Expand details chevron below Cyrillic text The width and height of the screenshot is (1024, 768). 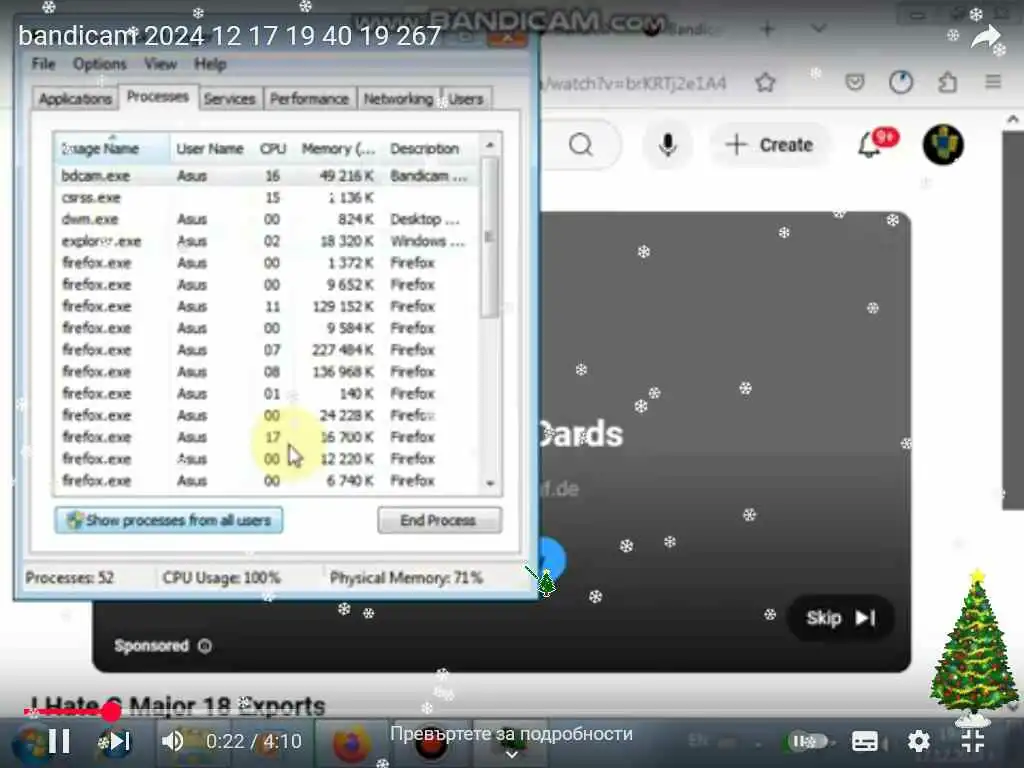point(511,755)
